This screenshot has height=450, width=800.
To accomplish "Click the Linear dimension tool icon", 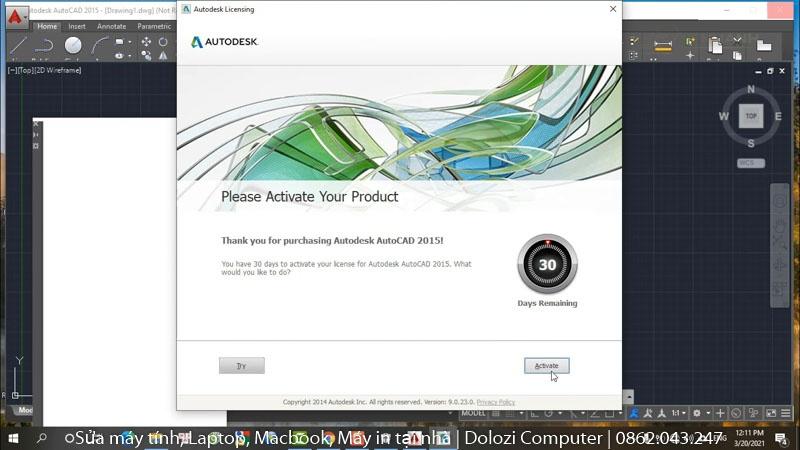I will tap(662, 46).
